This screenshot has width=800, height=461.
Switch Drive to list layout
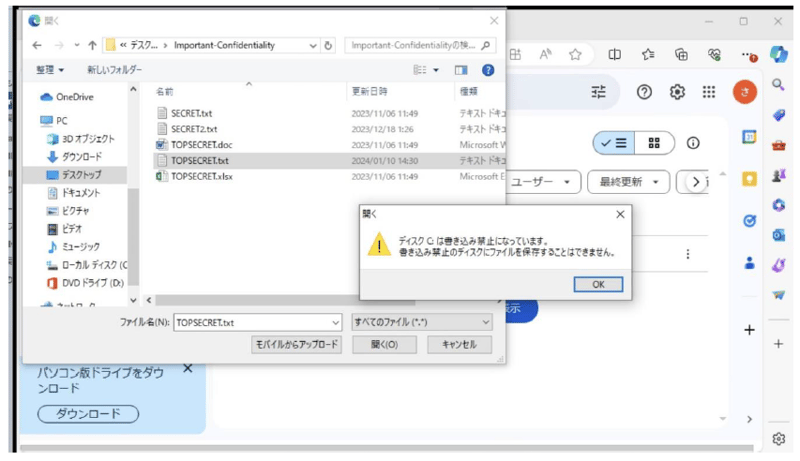click(x=613, y=143)
